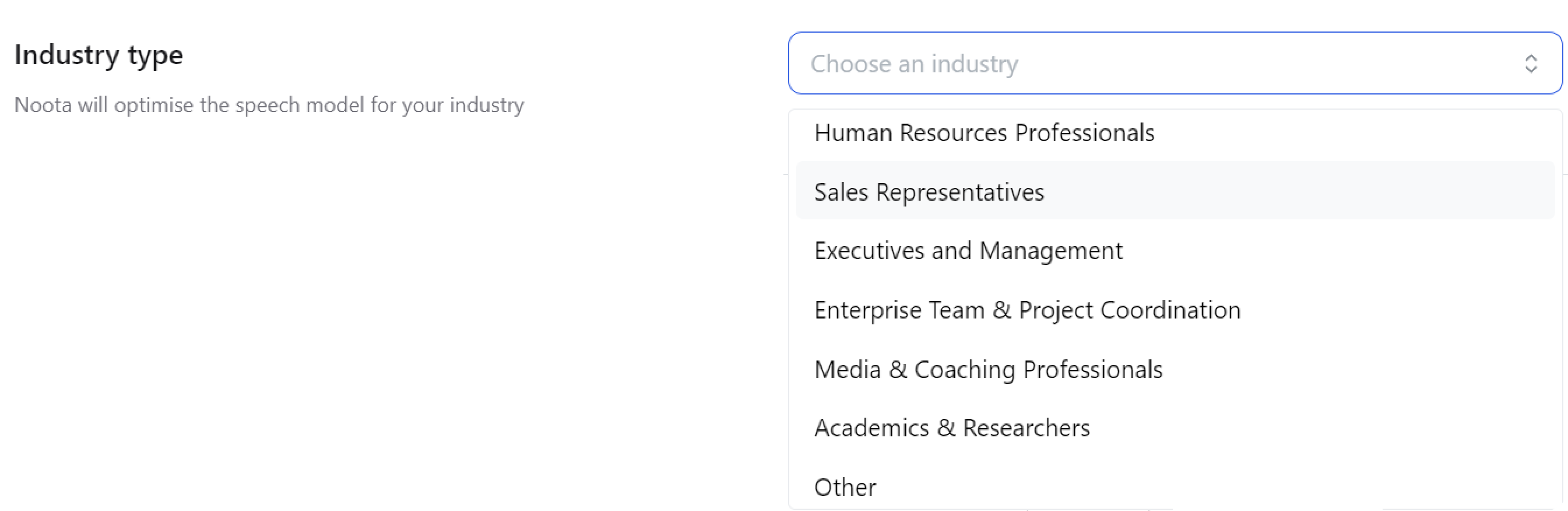
Task: Click the Media & Coaching Professionals row
Action: click(x=988, y=369)
